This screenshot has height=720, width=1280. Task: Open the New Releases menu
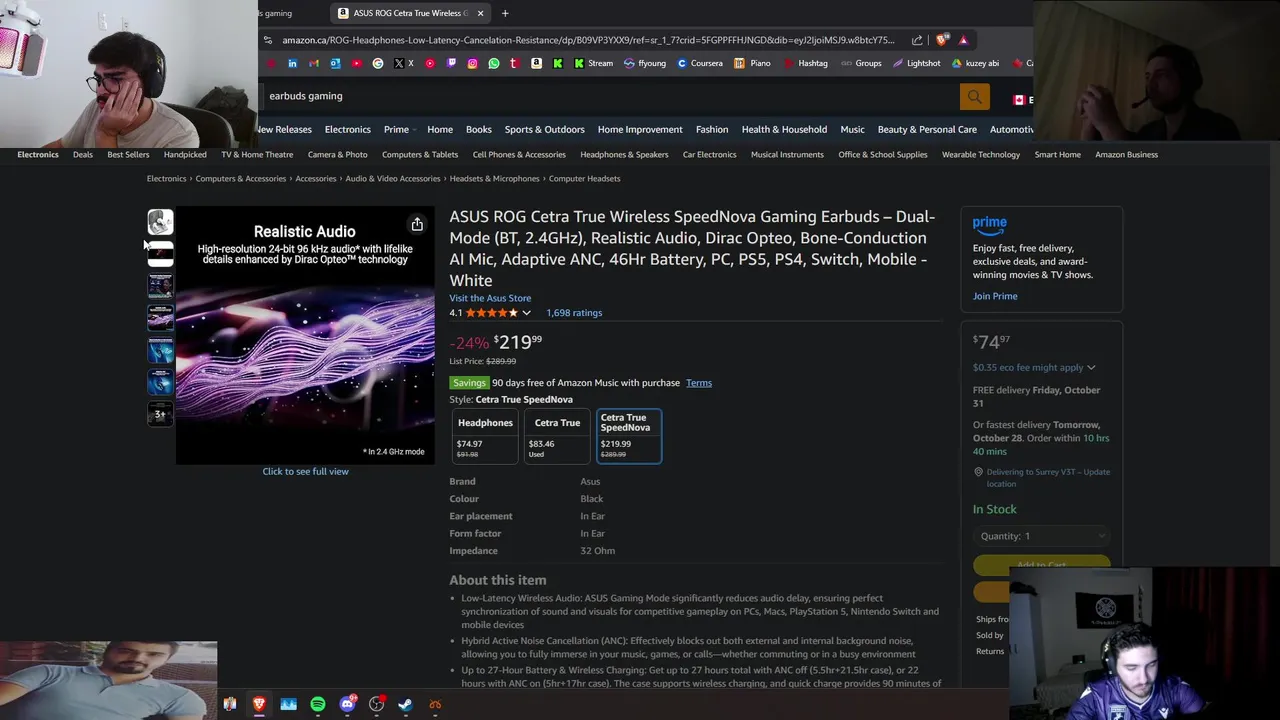point(284,129)
